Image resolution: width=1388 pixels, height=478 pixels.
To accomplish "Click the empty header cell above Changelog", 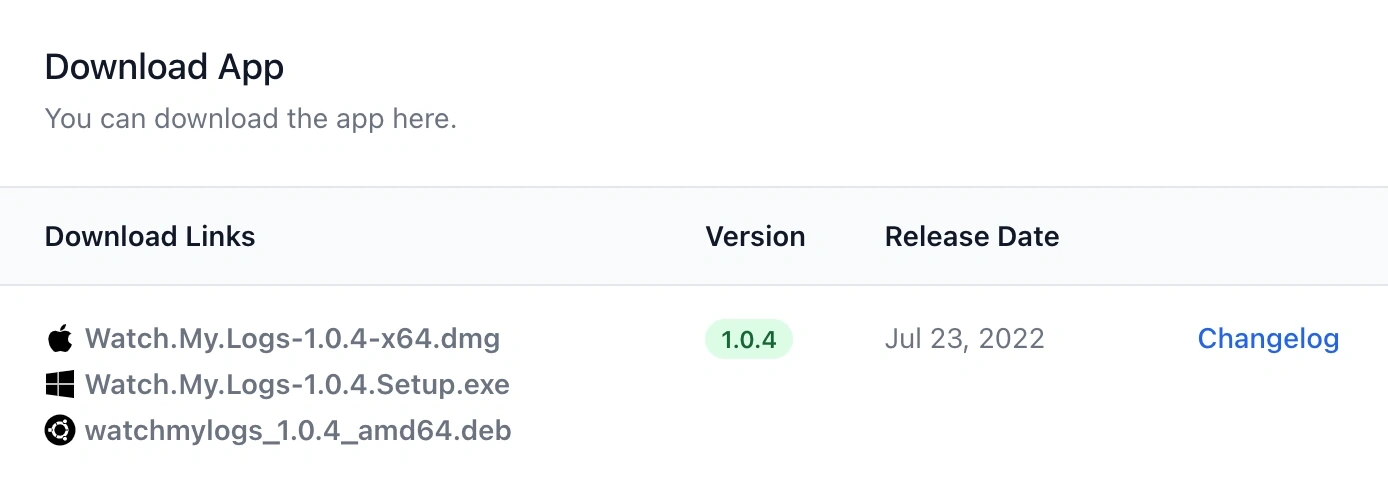I will pos(1268,236).
